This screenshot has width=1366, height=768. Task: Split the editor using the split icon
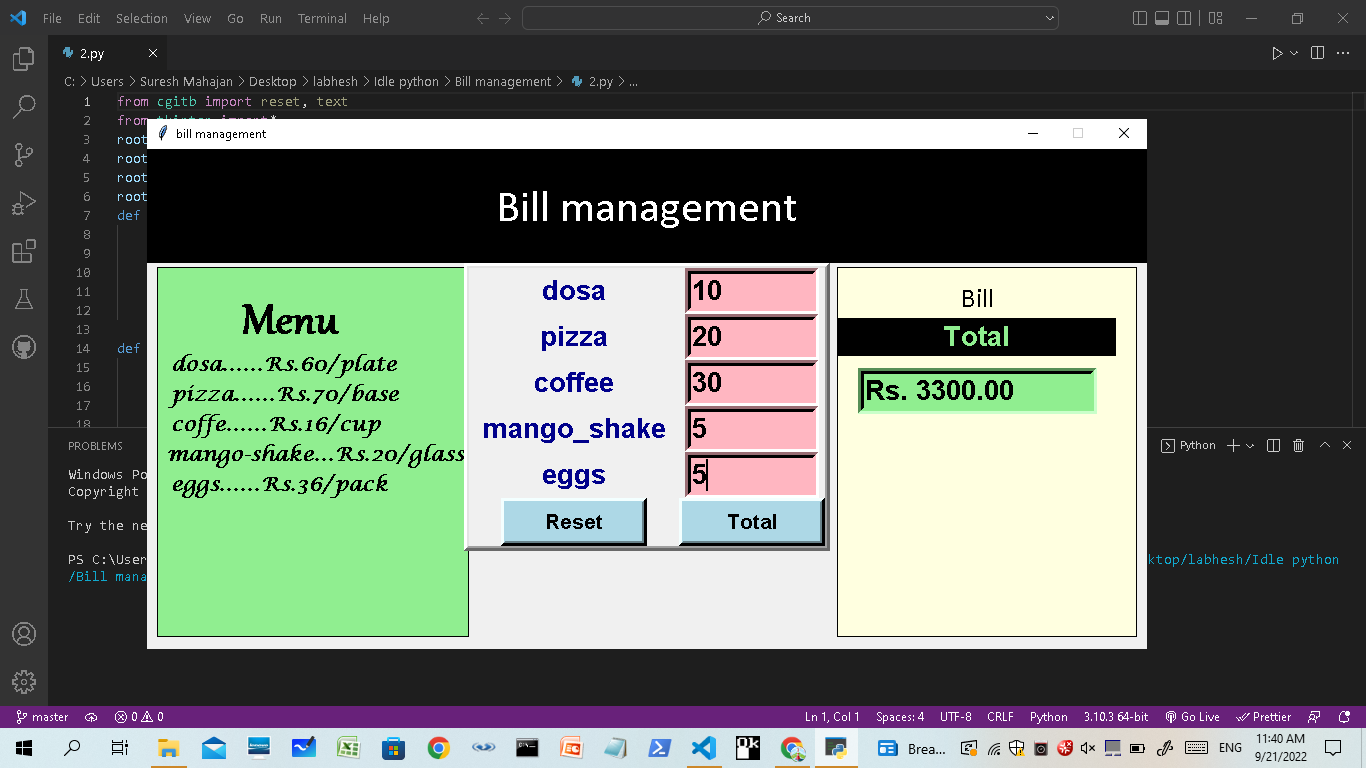pos(1317,53)
